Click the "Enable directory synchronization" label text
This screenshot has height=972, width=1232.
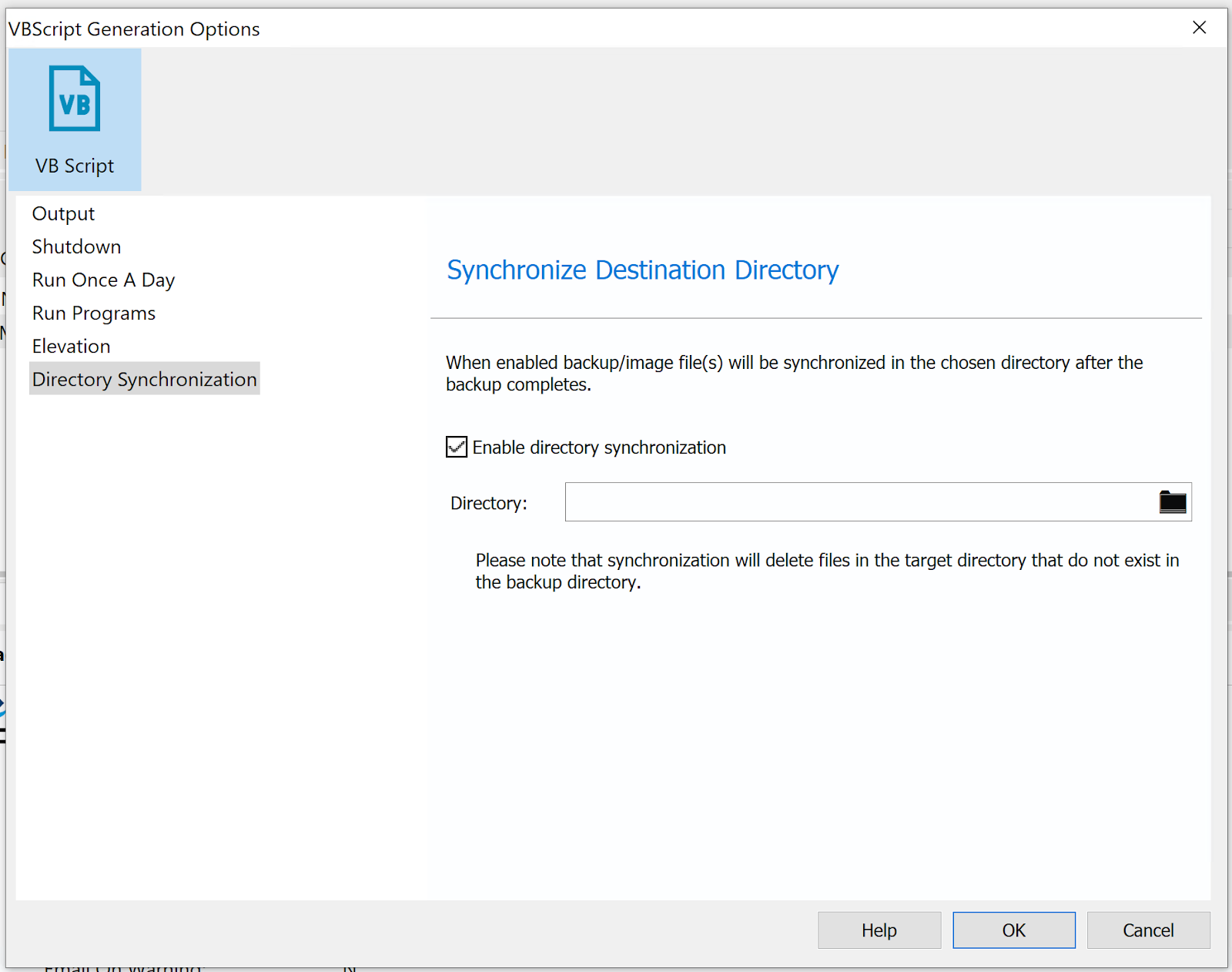point(598,447)
